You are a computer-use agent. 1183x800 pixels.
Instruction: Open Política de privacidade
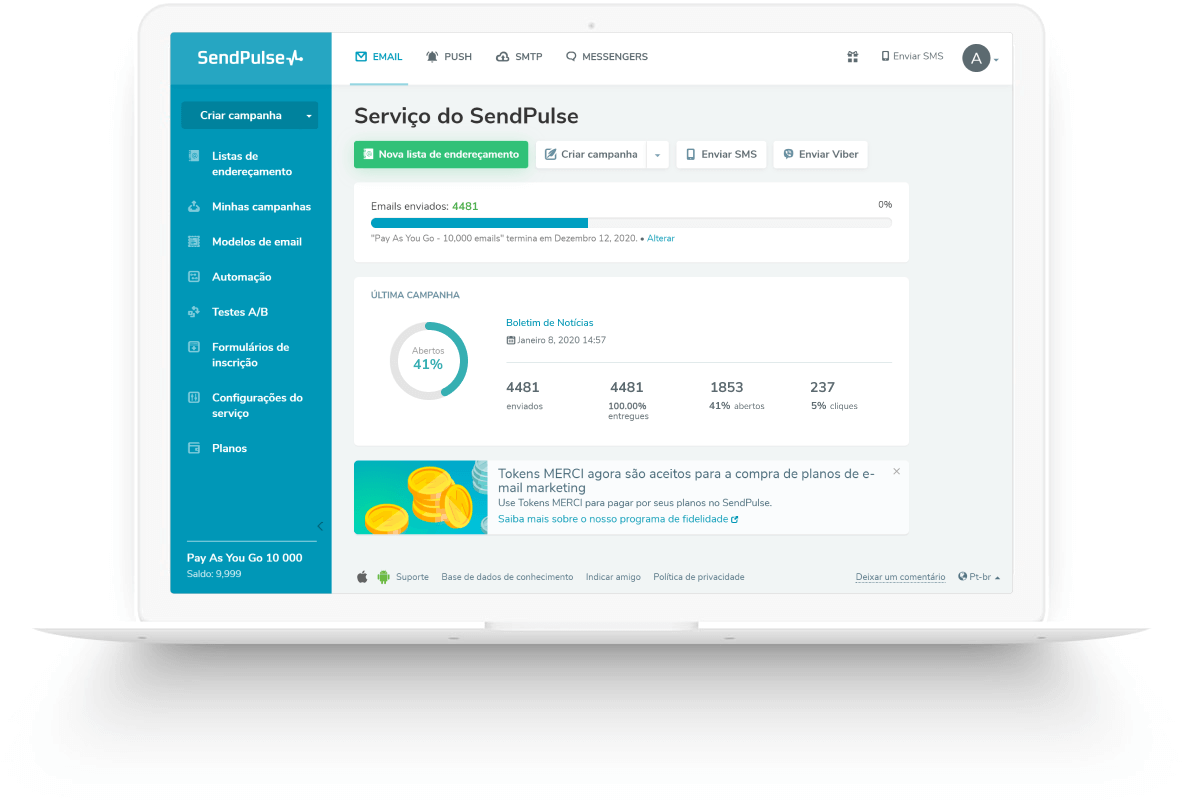[699, 577]
